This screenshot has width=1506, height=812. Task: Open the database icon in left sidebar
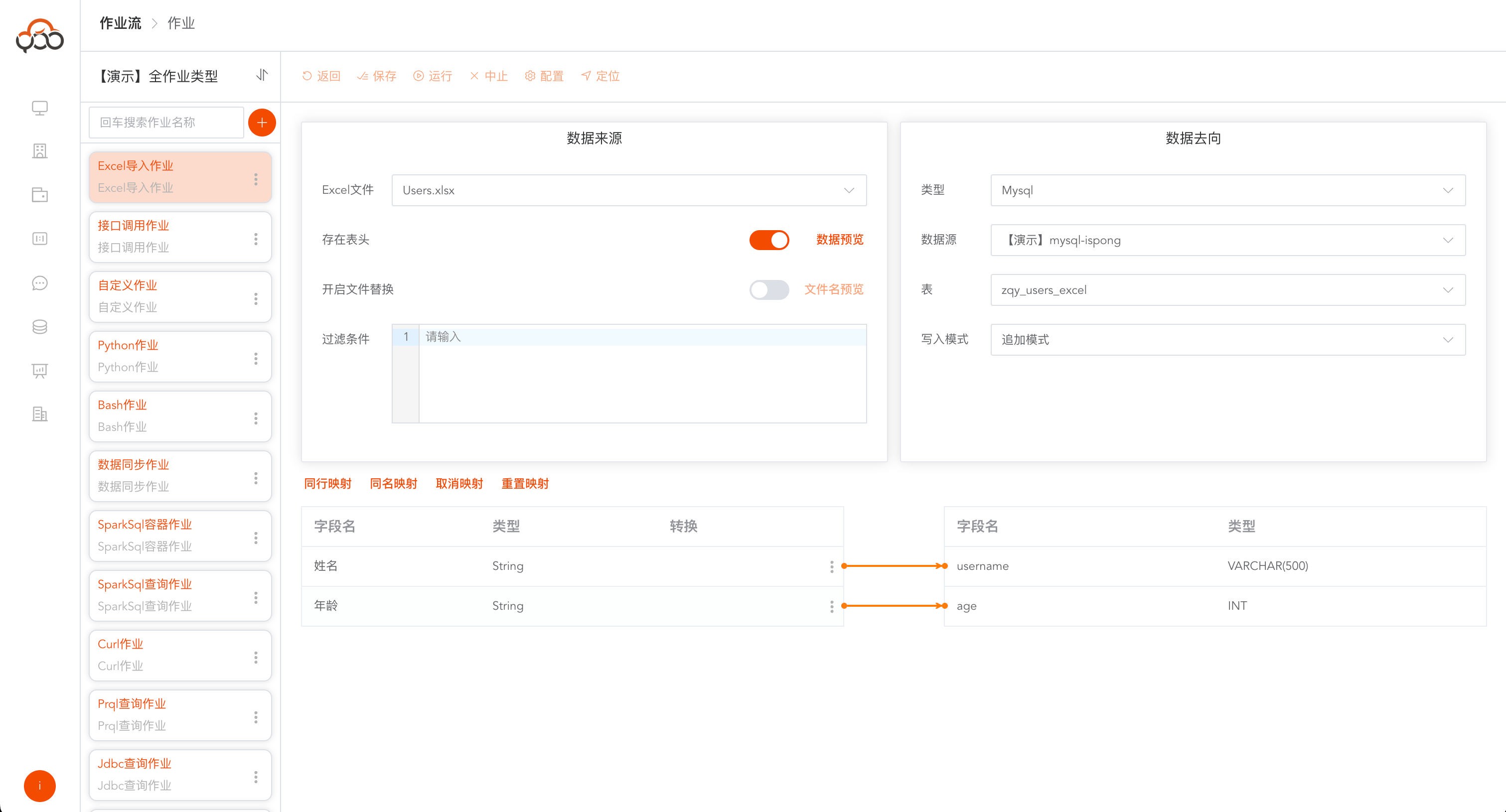pyautogui.click(x=40, y=327)
